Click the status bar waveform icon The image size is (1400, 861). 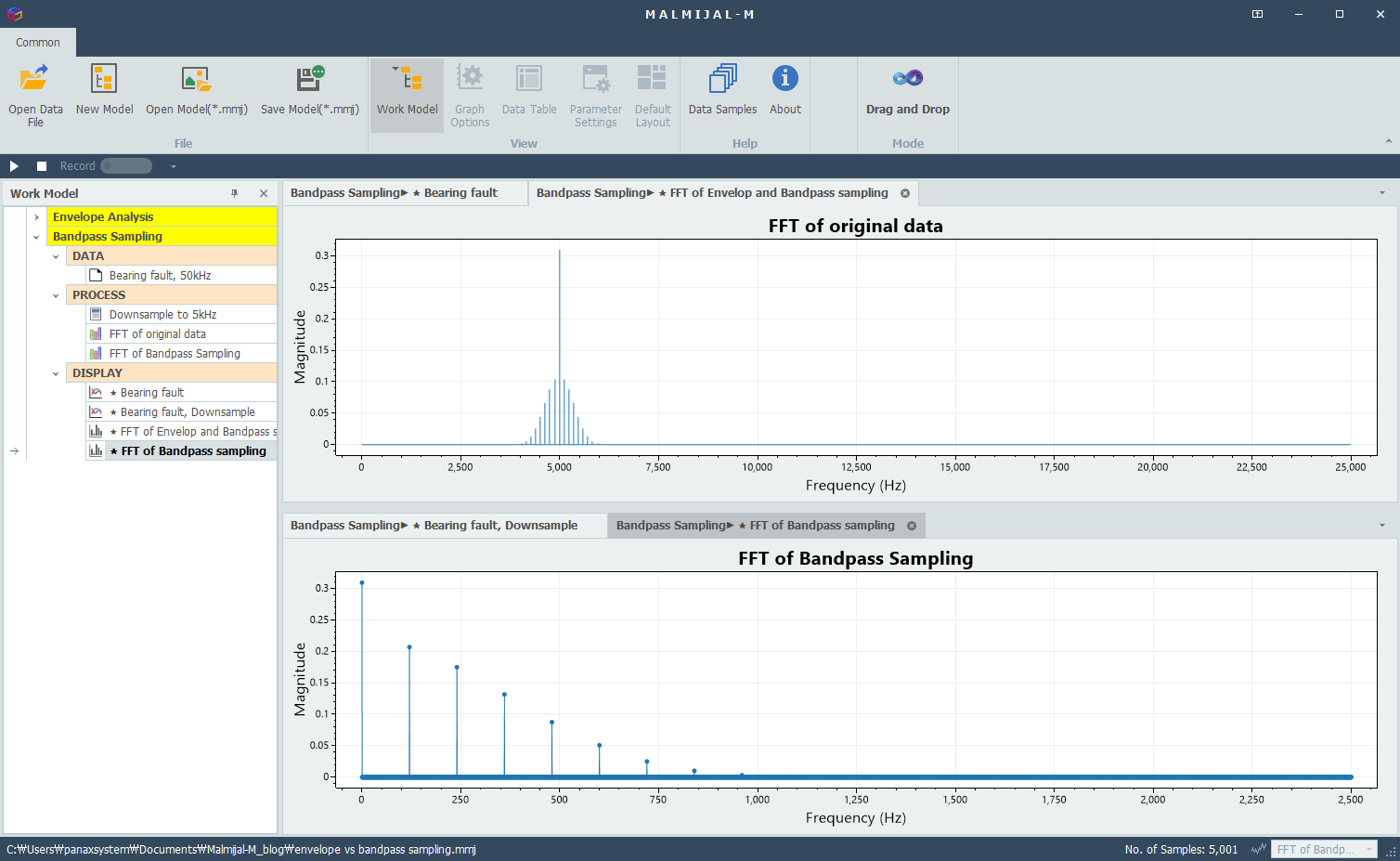point(1259,849)
